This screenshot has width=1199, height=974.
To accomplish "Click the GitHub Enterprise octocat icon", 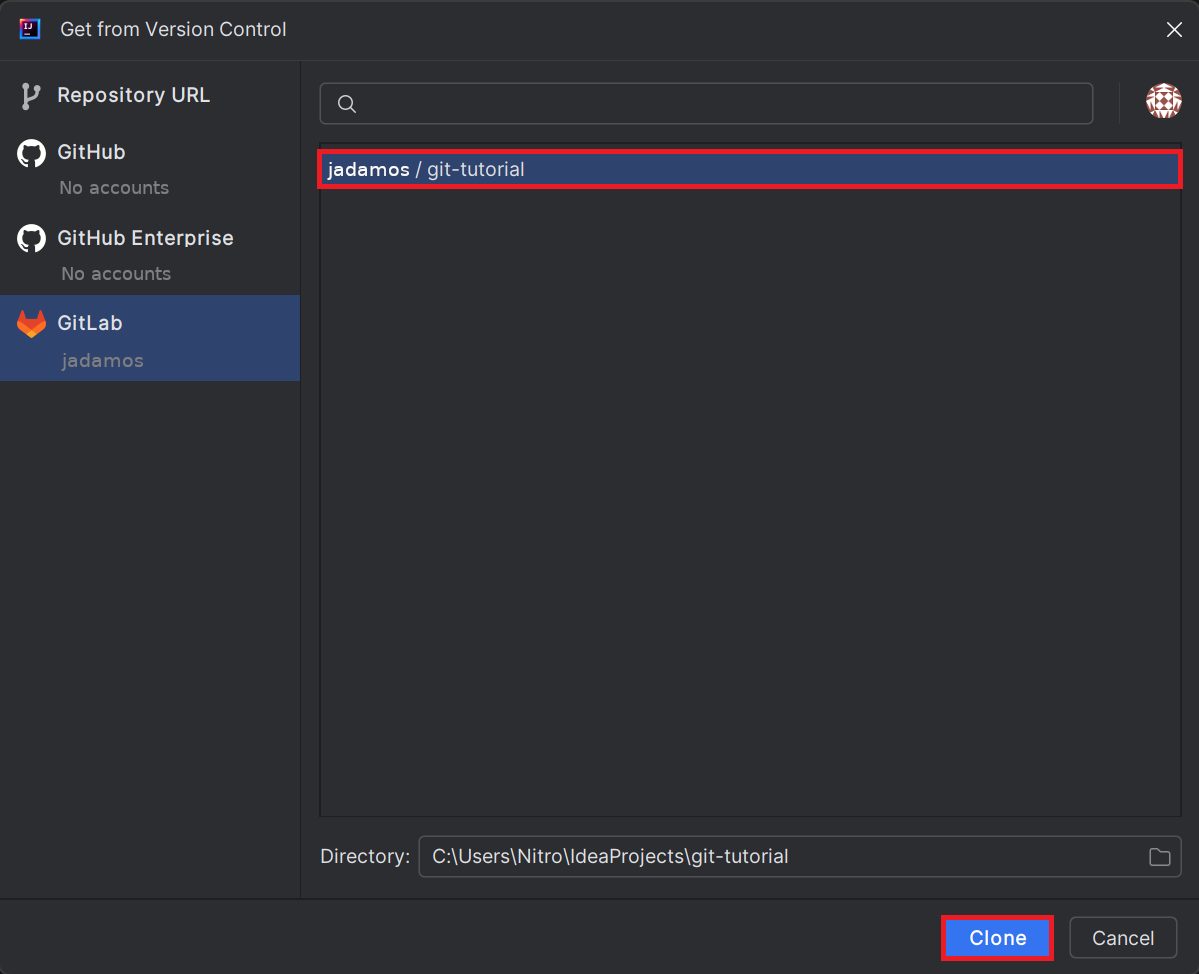I will click(31, 239).
